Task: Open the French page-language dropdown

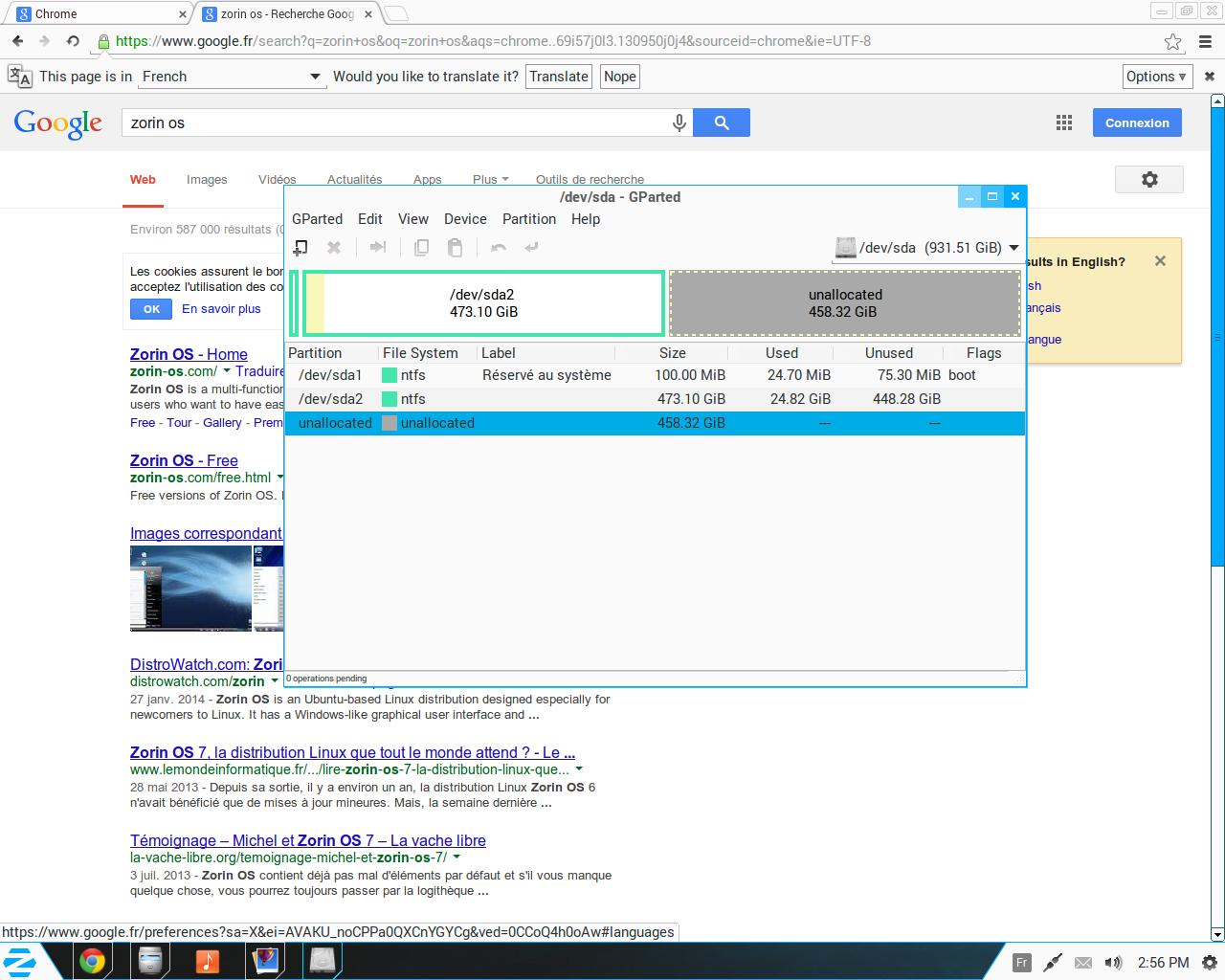Action: (x=231, y=77)
